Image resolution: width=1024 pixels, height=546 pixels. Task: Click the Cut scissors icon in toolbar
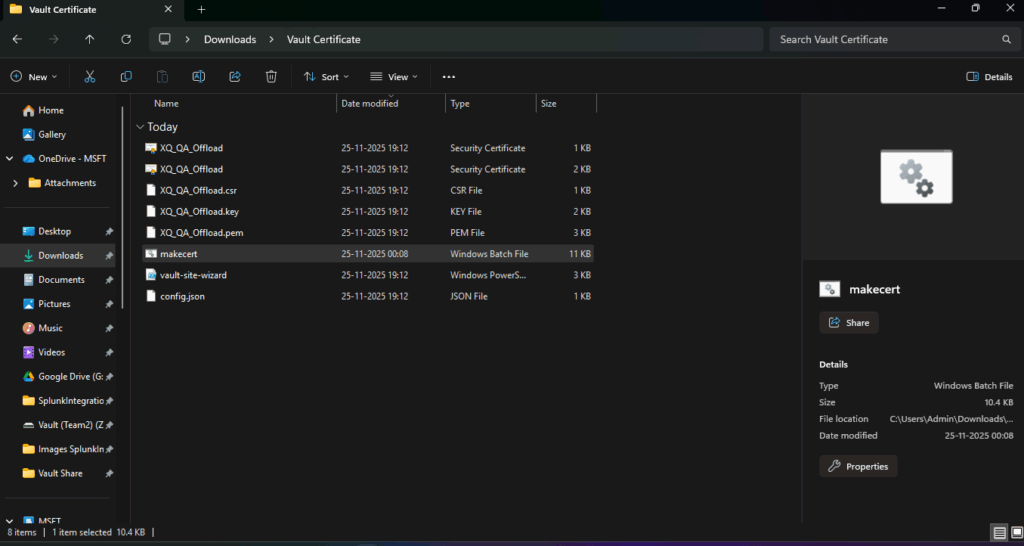click(89, 77)
